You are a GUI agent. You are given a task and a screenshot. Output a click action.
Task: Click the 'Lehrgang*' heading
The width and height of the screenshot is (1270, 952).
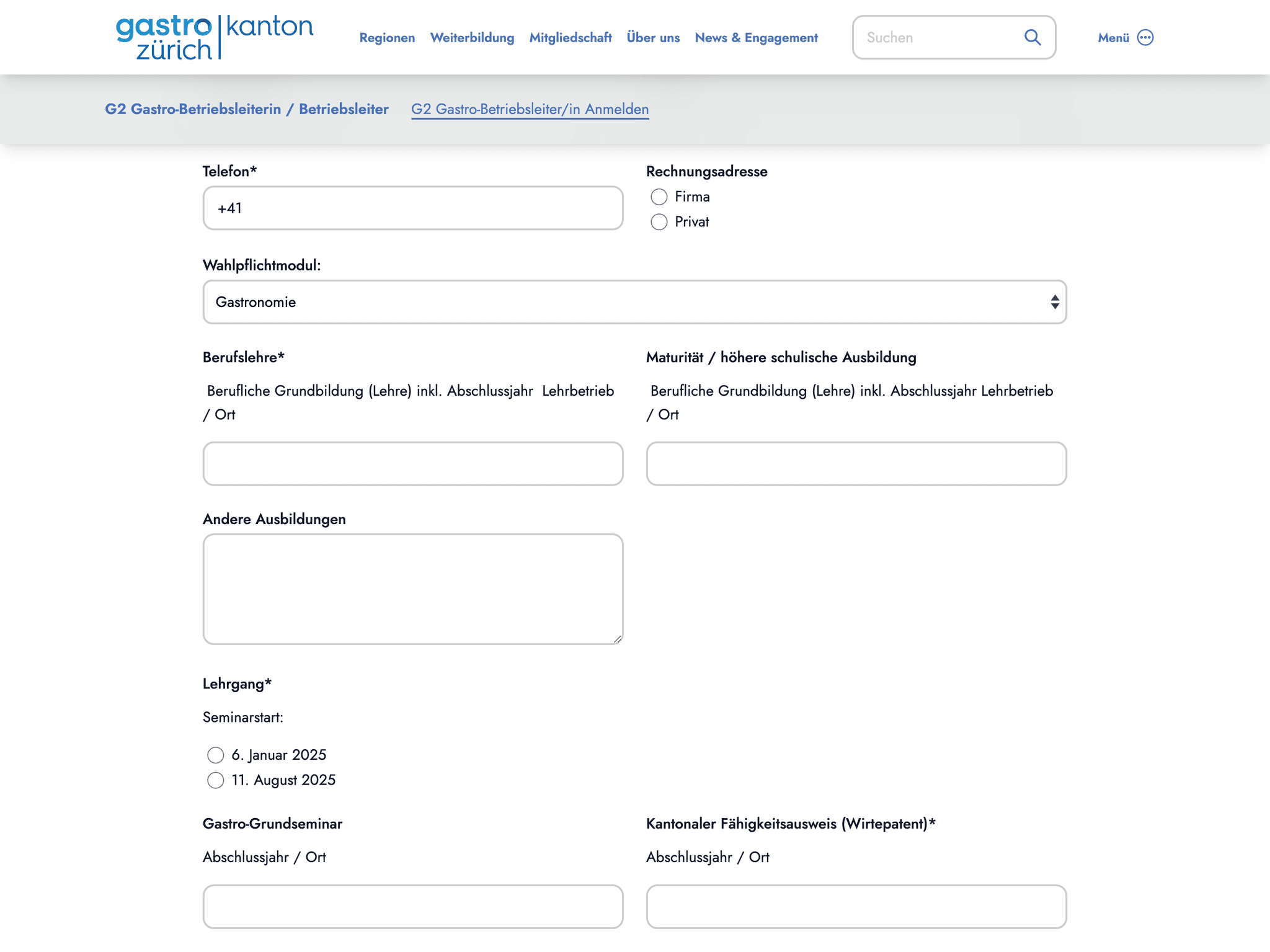[237, 684]
